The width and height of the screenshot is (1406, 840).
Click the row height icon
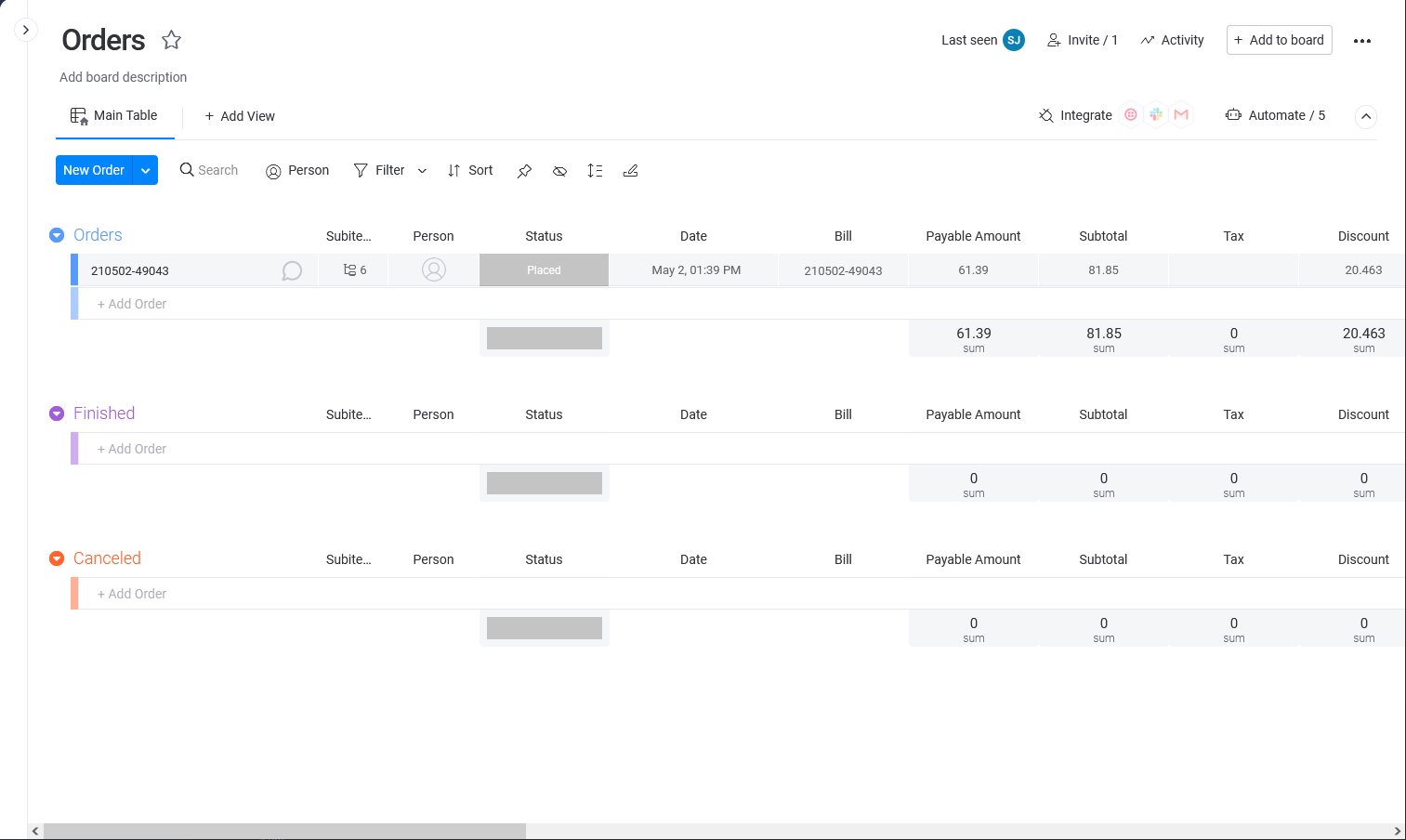[595, 171]
